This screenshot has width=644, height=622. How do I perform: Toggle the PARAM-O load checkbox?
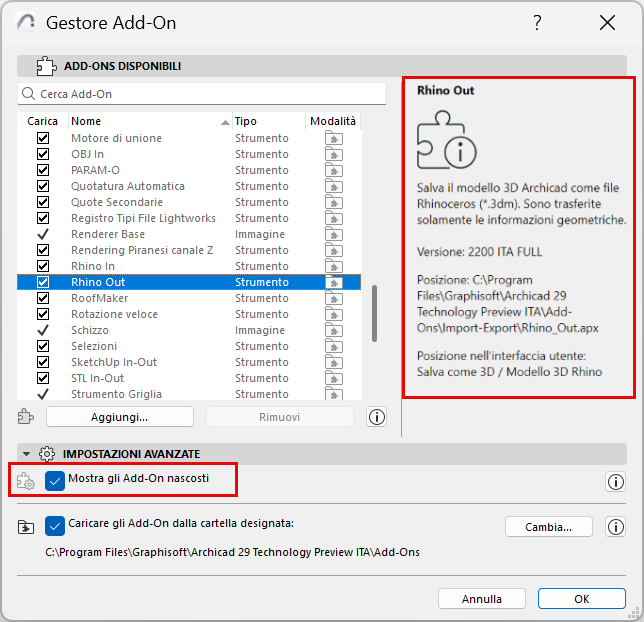[x=43, y=170]
